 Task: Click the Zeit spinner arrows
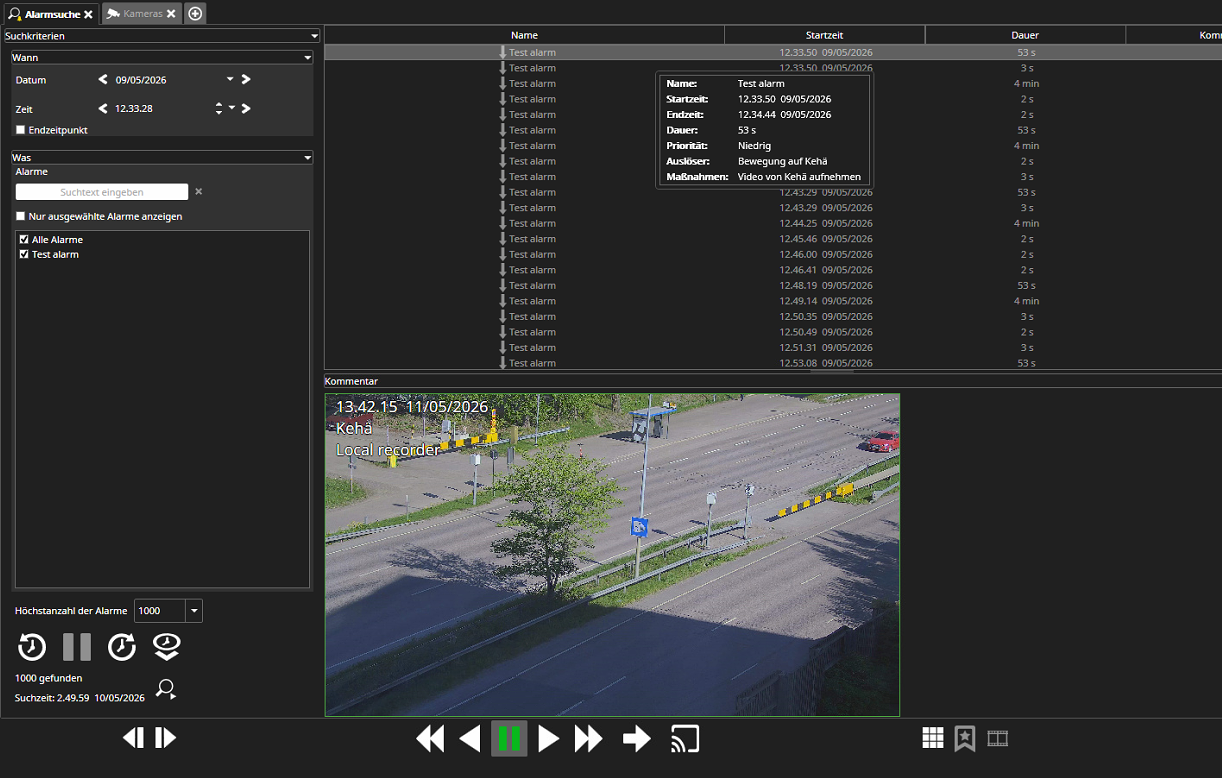[x=219, y=109]
